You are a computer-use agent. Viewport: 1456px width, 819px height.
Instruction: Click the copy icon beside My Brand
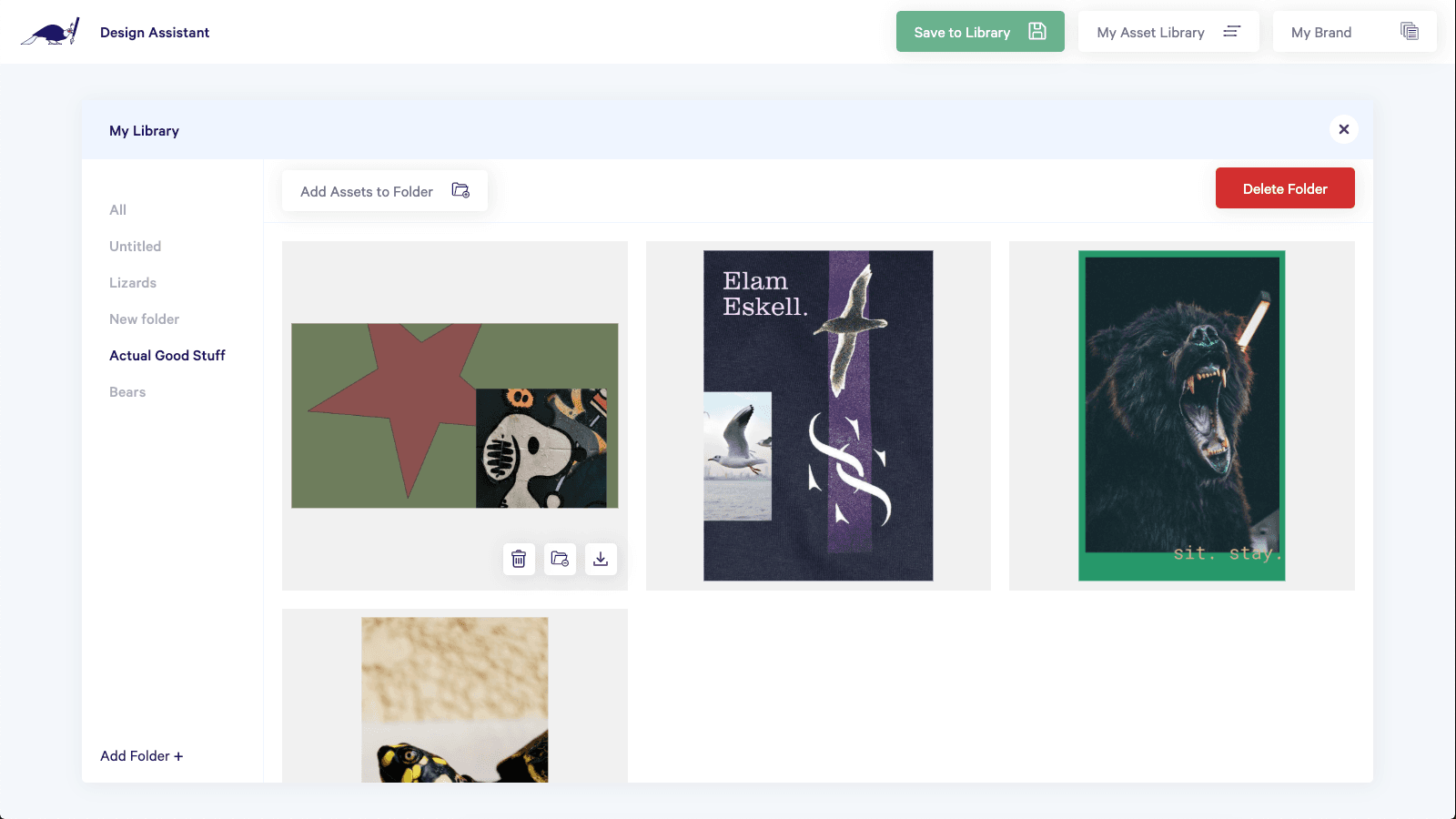coord(1410,31)
